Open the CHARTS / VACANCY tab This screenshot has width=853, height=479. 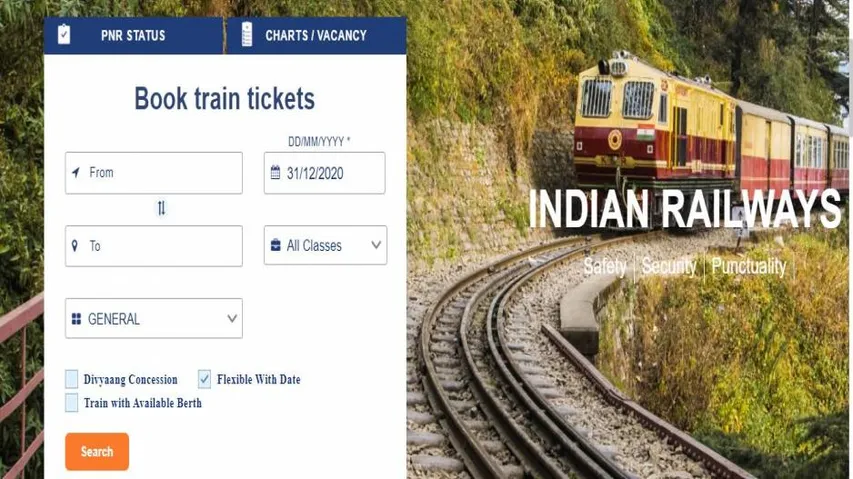point(317,35)
